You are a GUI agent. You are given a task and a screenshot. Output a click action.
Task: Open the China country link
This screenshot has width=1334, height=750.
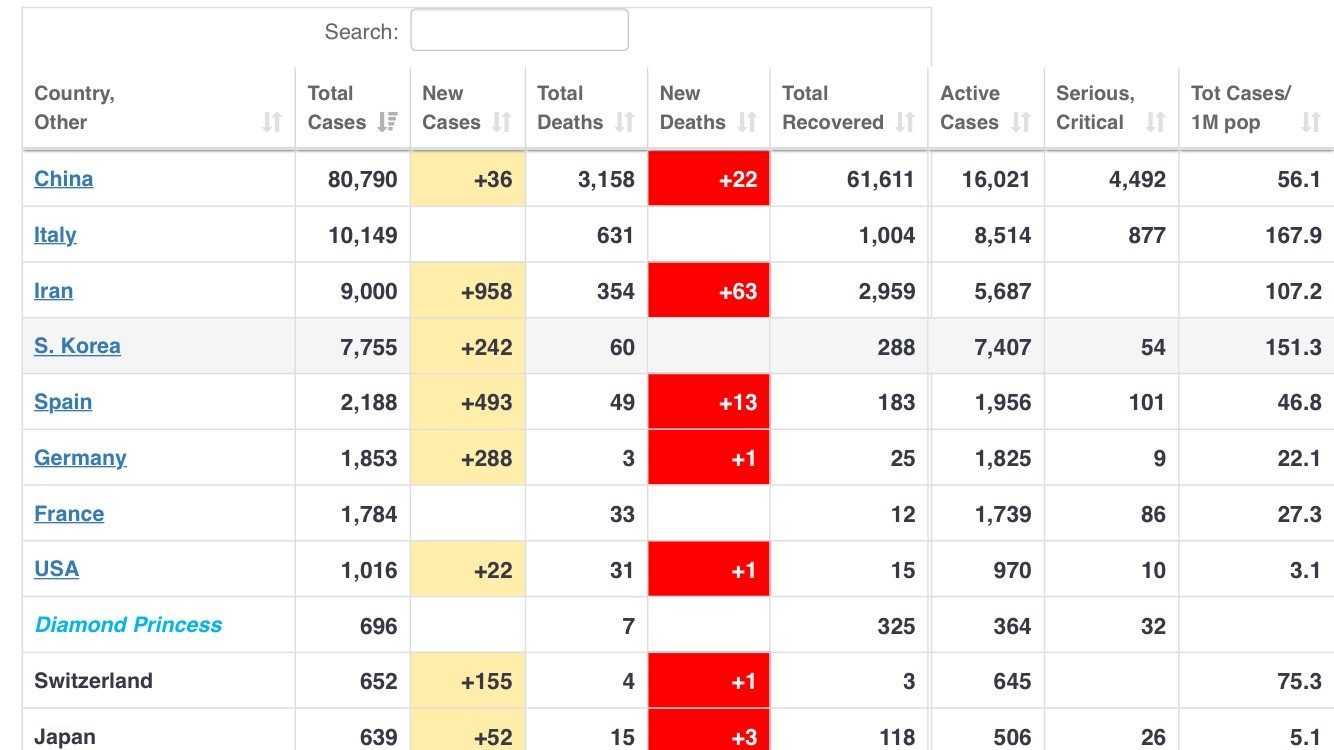pyautogui.click(x=64, y=179)
